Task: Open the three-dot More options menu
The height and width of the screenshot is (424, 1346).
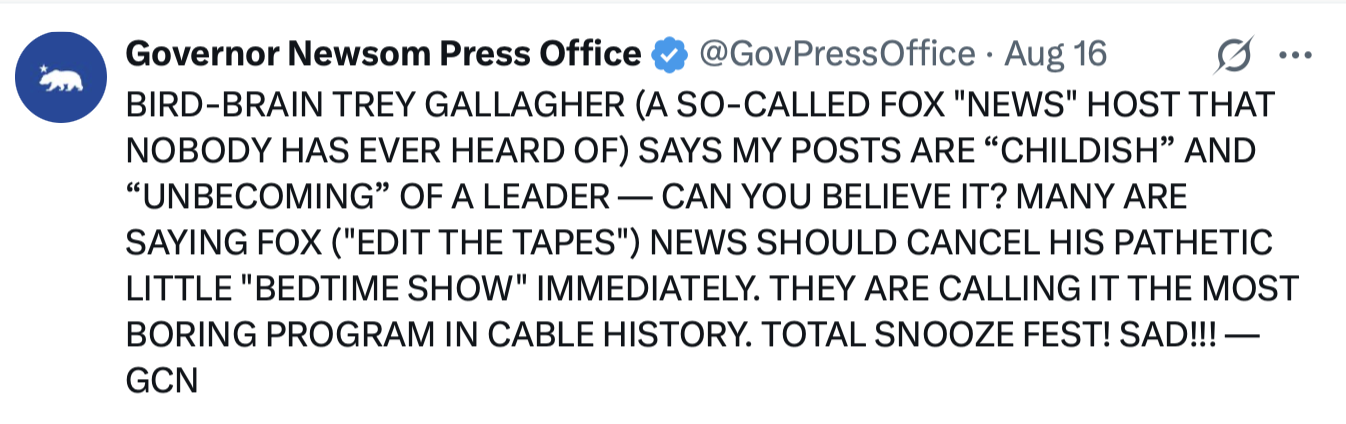Action: (x=1295, y=55)
